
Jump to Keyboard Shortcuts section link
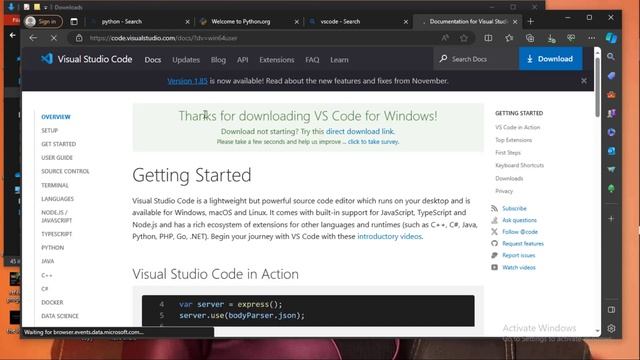(520, 165)
